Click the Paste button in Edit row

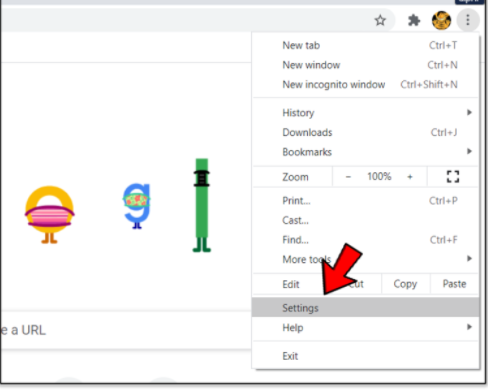(454, 284)
